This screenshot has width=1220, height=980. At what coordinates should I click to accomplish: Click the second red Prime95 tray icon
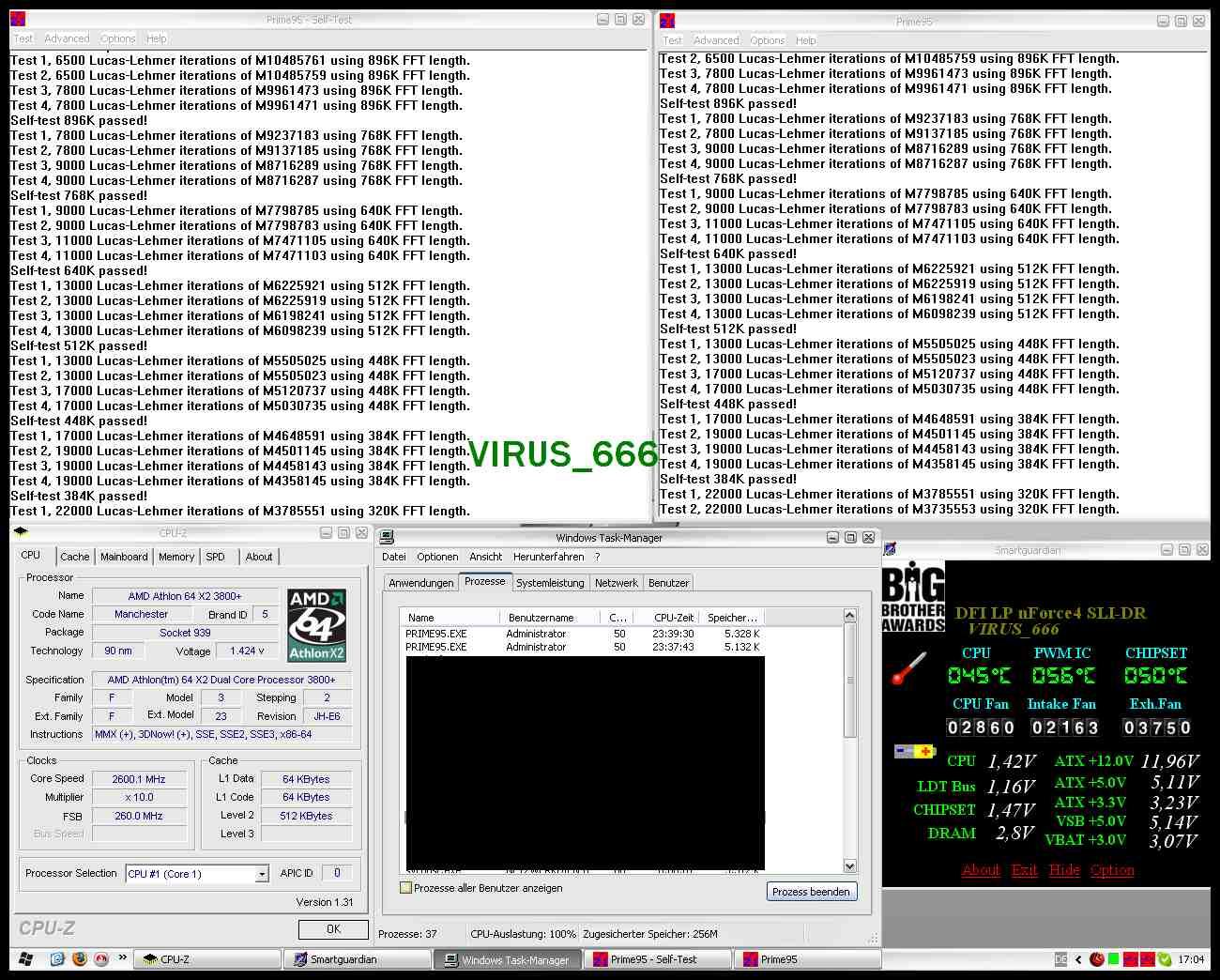click(1148, 959)
